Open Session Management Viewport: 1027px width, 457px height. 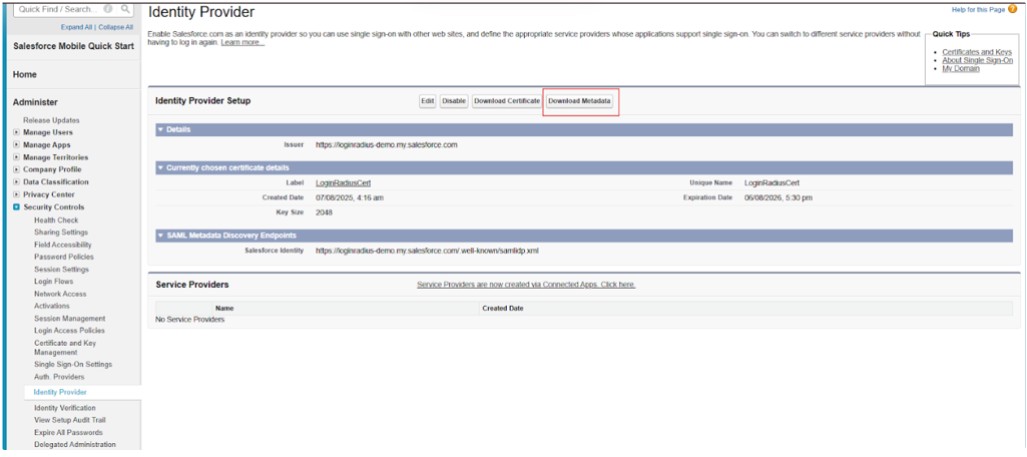tap(69, 318)
